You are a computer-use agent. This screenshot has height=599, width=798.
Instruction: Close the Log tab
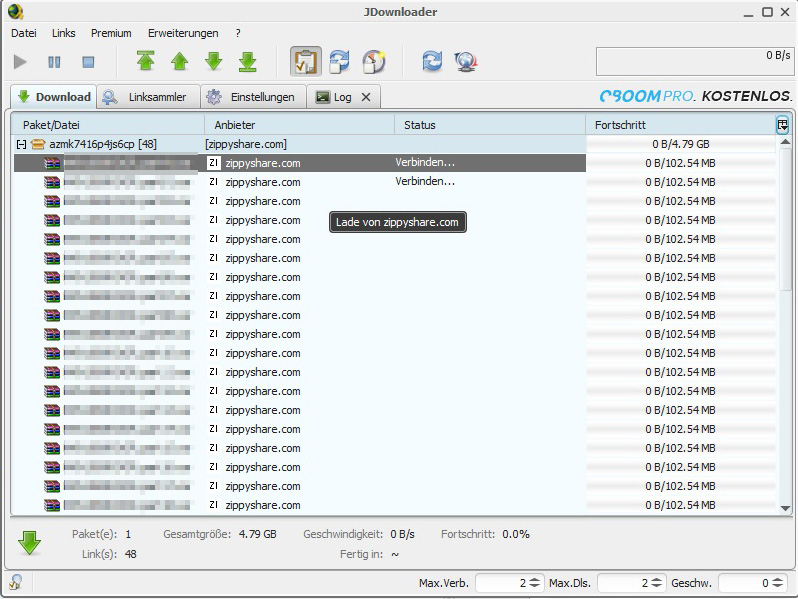(366, 97)
